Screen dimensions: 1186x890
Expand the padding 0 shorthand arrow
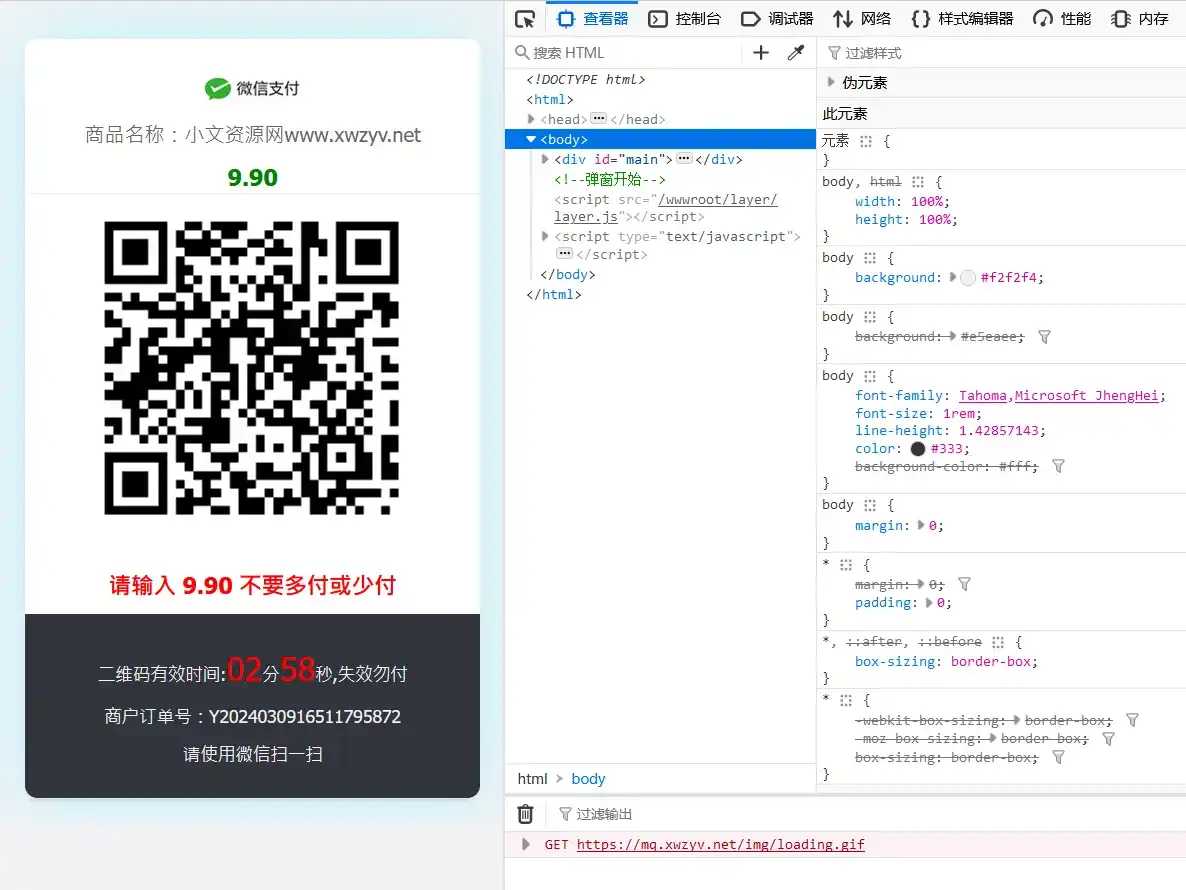[x=929, y=603]
